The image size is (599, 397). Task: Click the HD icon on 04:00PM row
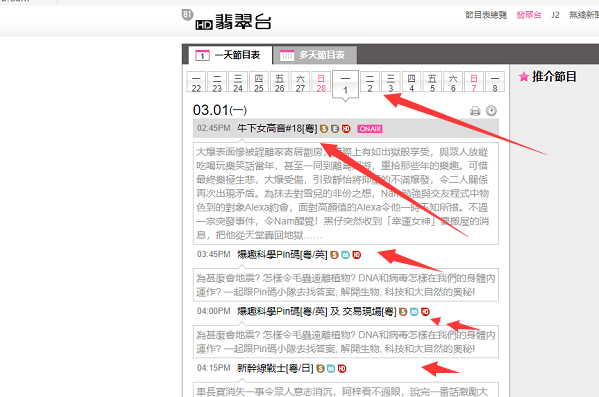pyautogui.click(x=425, y=312)
